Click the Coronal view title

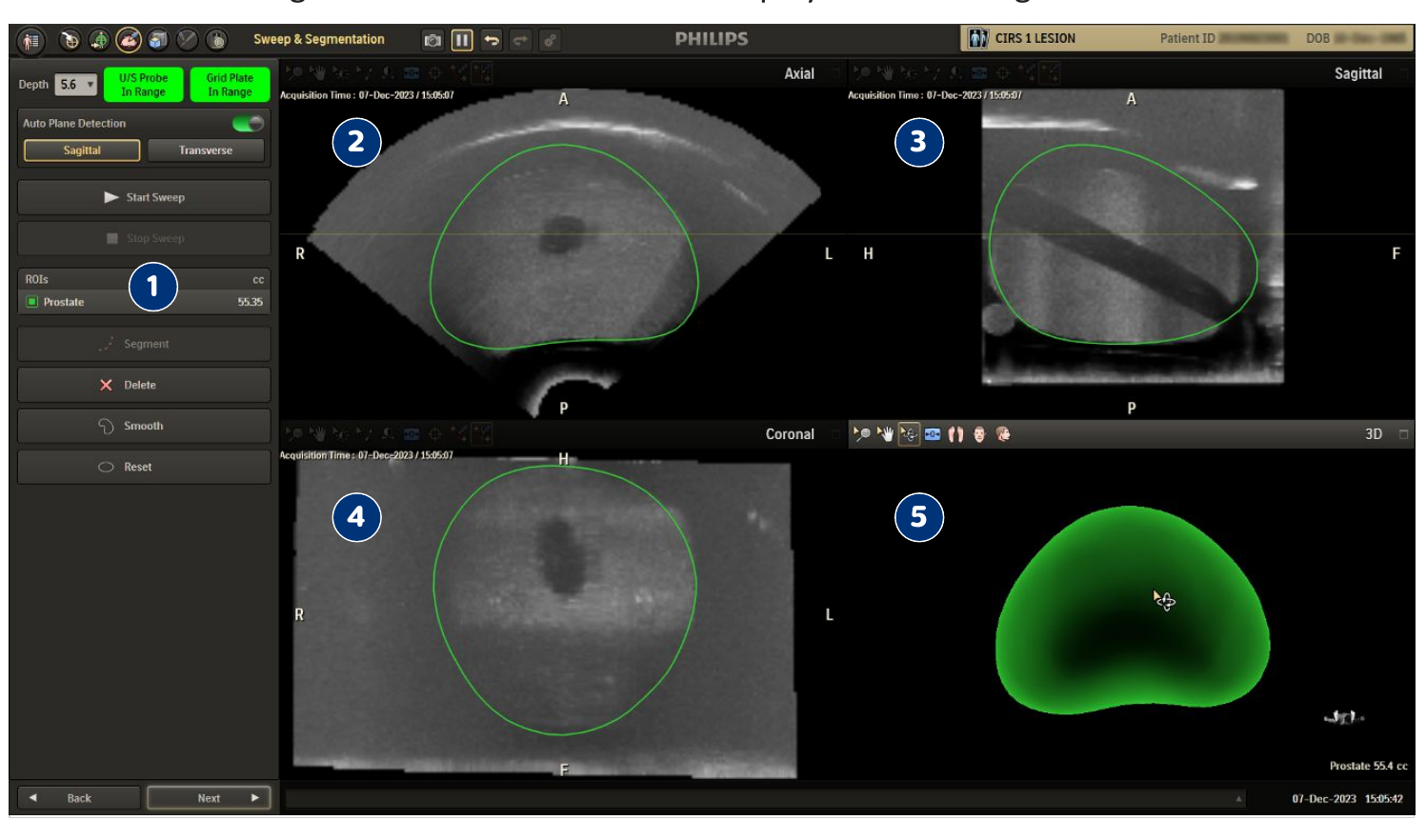point(791,434)
